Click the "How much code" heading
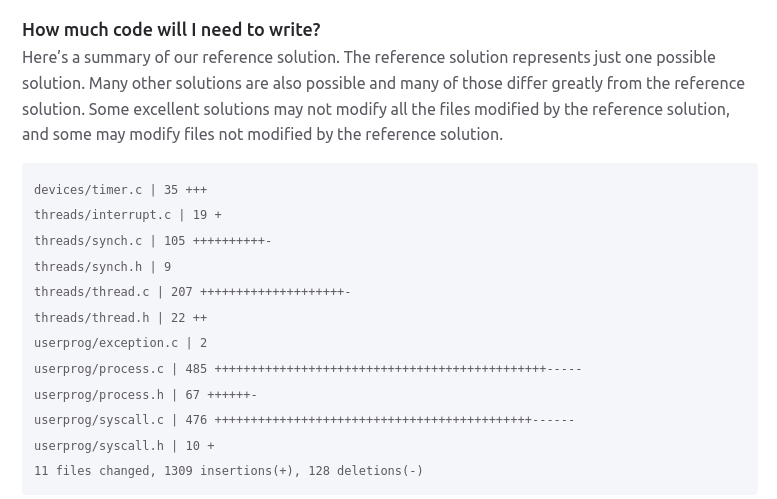 tap(171, 30)
